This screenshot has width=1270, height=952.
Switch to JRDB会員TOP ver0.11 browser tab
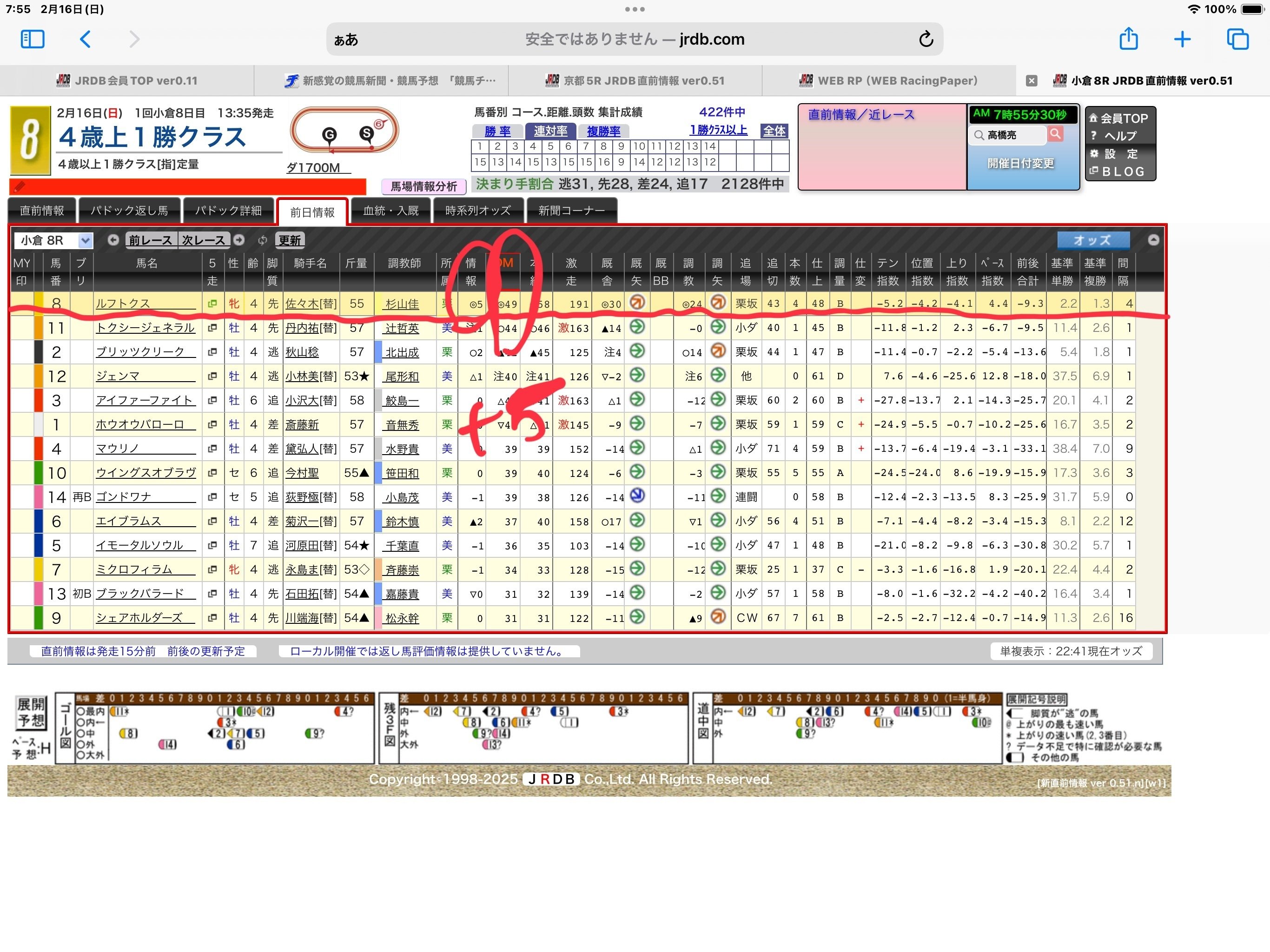click(x=127, y=80)
